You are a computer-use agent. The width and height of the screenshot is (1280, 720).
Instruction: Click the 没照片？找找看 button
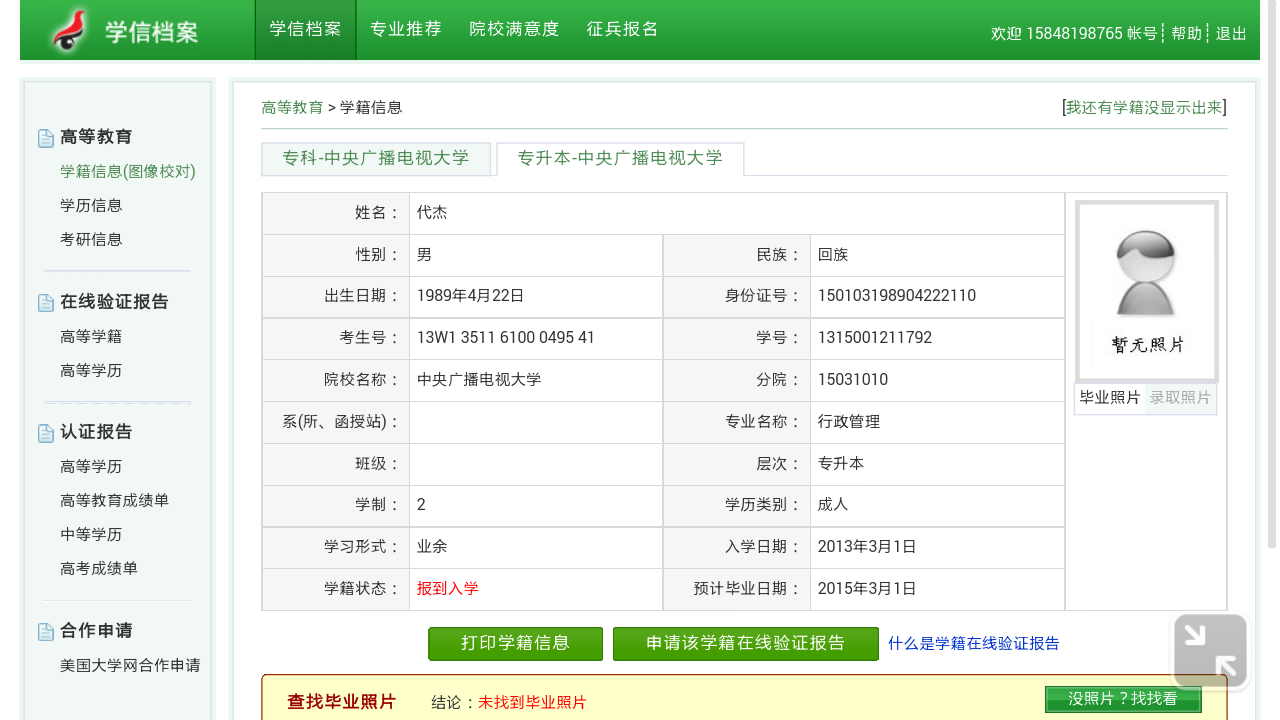tap(1123, 700)
